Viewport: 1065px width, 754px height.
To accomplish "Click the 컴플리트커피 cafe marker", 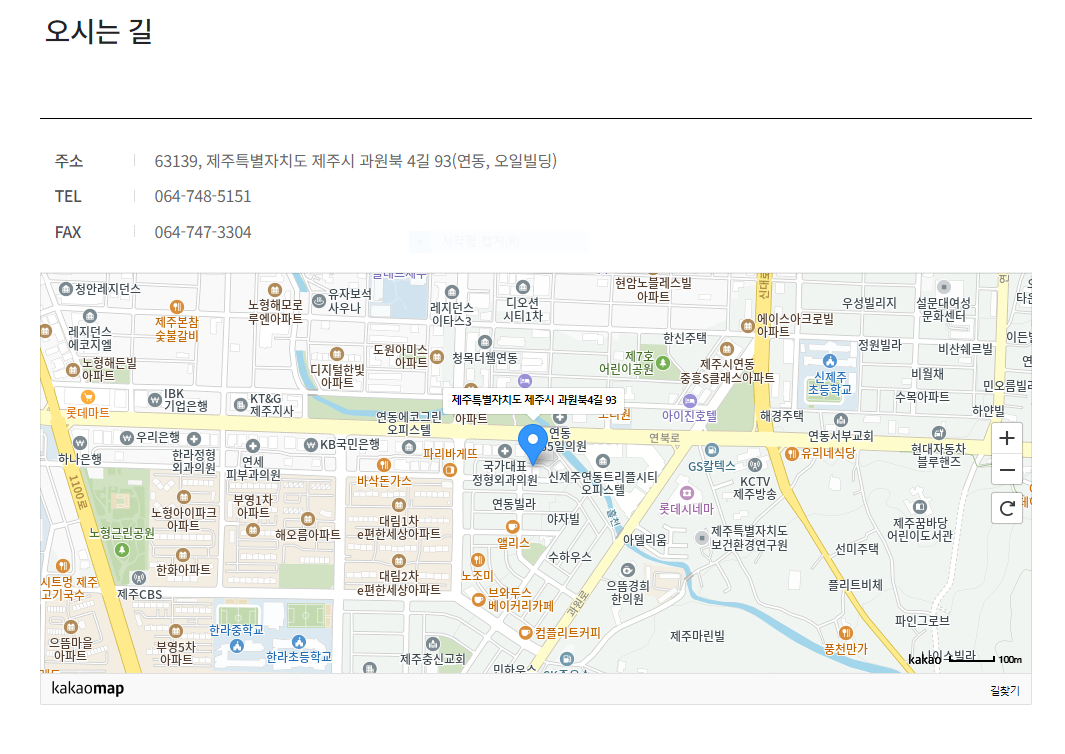I will [526, 632].
